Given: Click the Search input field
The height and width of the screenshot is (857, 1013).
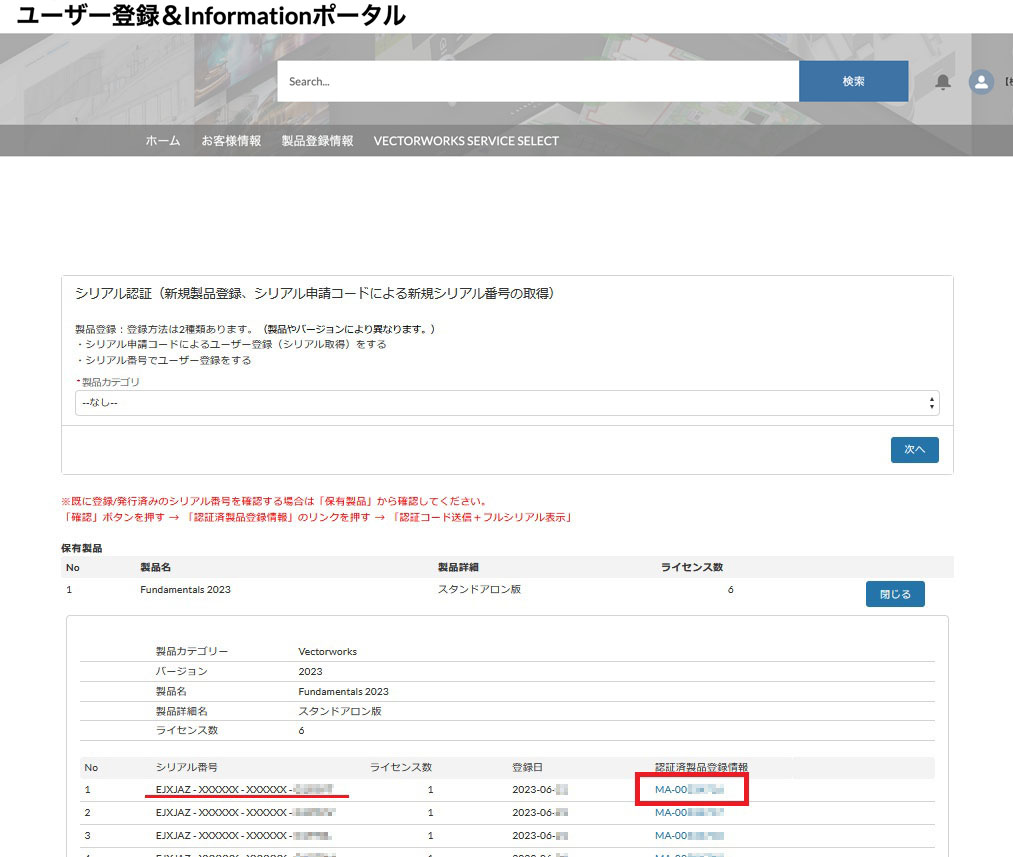Looking at the screenshot, I should (538, 81).
